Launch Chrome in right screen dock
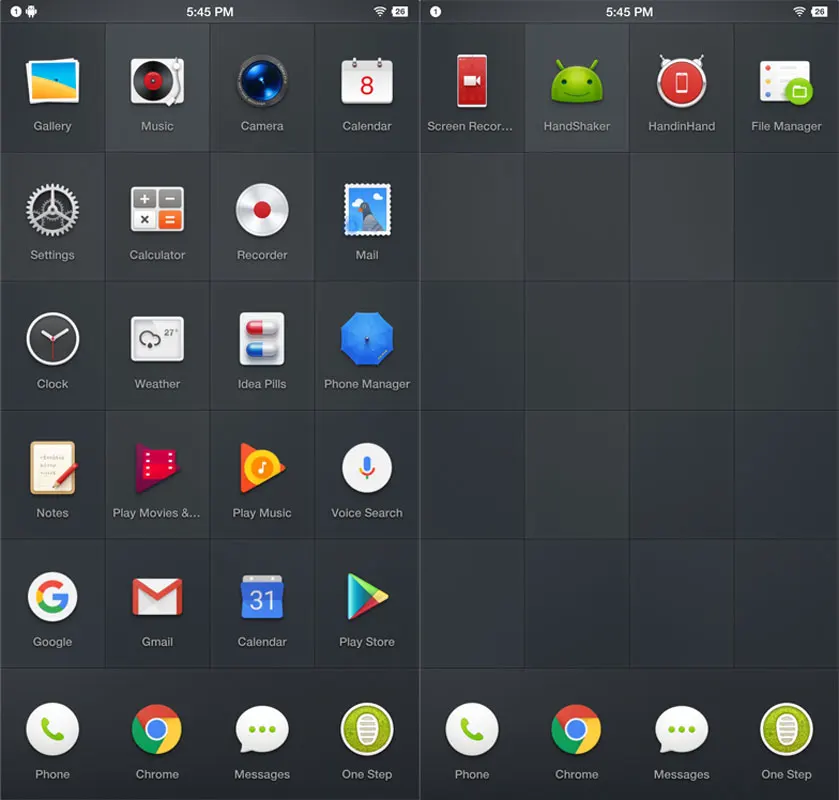839x800 pixels. click(x=577, y=729)
